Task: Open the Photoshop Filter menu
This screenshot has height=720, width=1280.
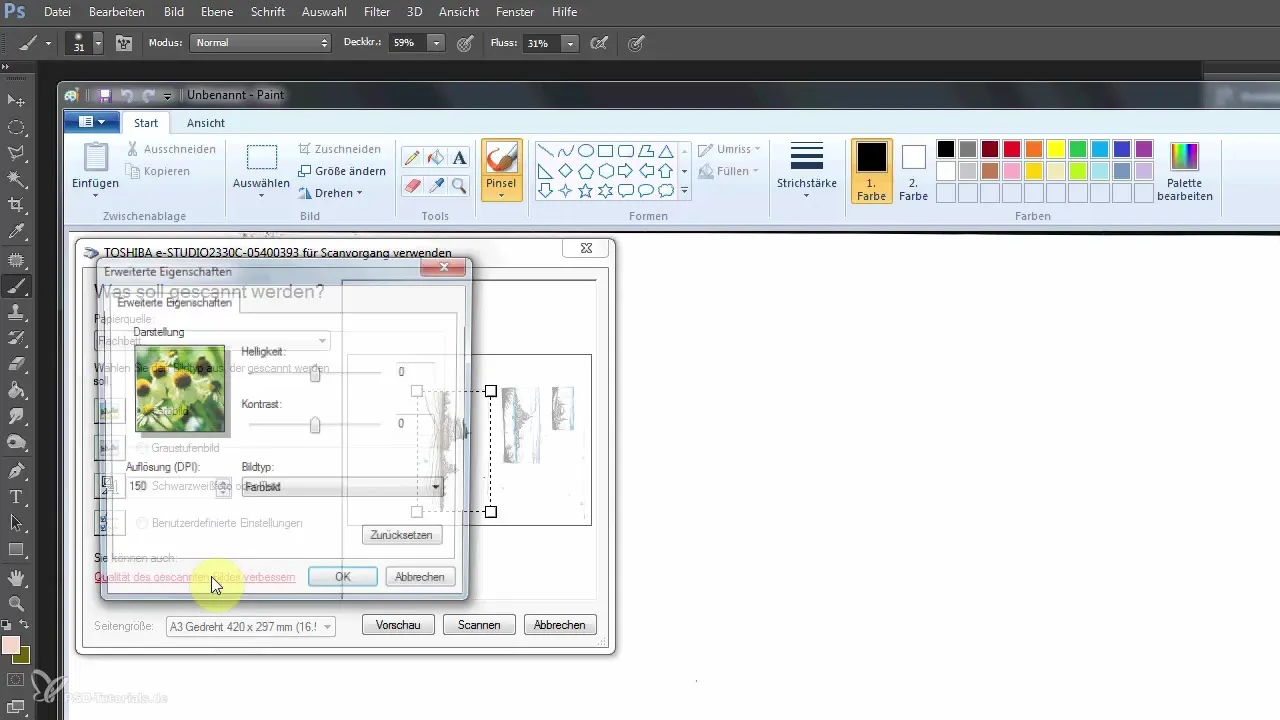Action: 377,12
